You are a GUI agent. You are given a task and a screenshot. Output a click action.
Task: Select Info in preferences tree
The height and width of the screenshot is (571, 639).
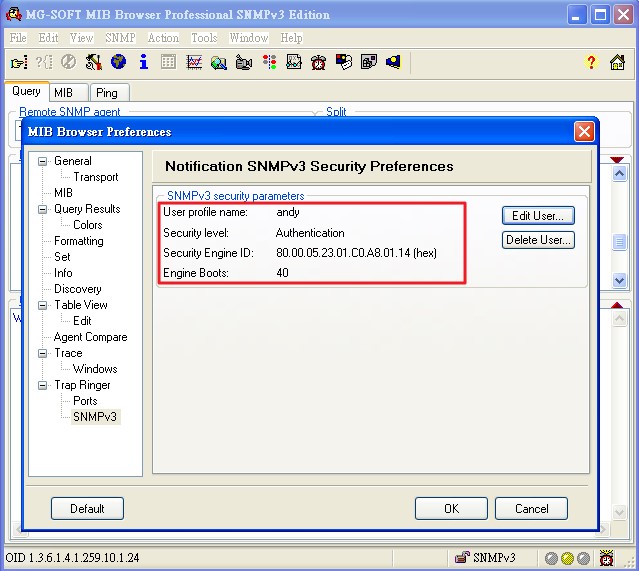(x=63, y=273)
